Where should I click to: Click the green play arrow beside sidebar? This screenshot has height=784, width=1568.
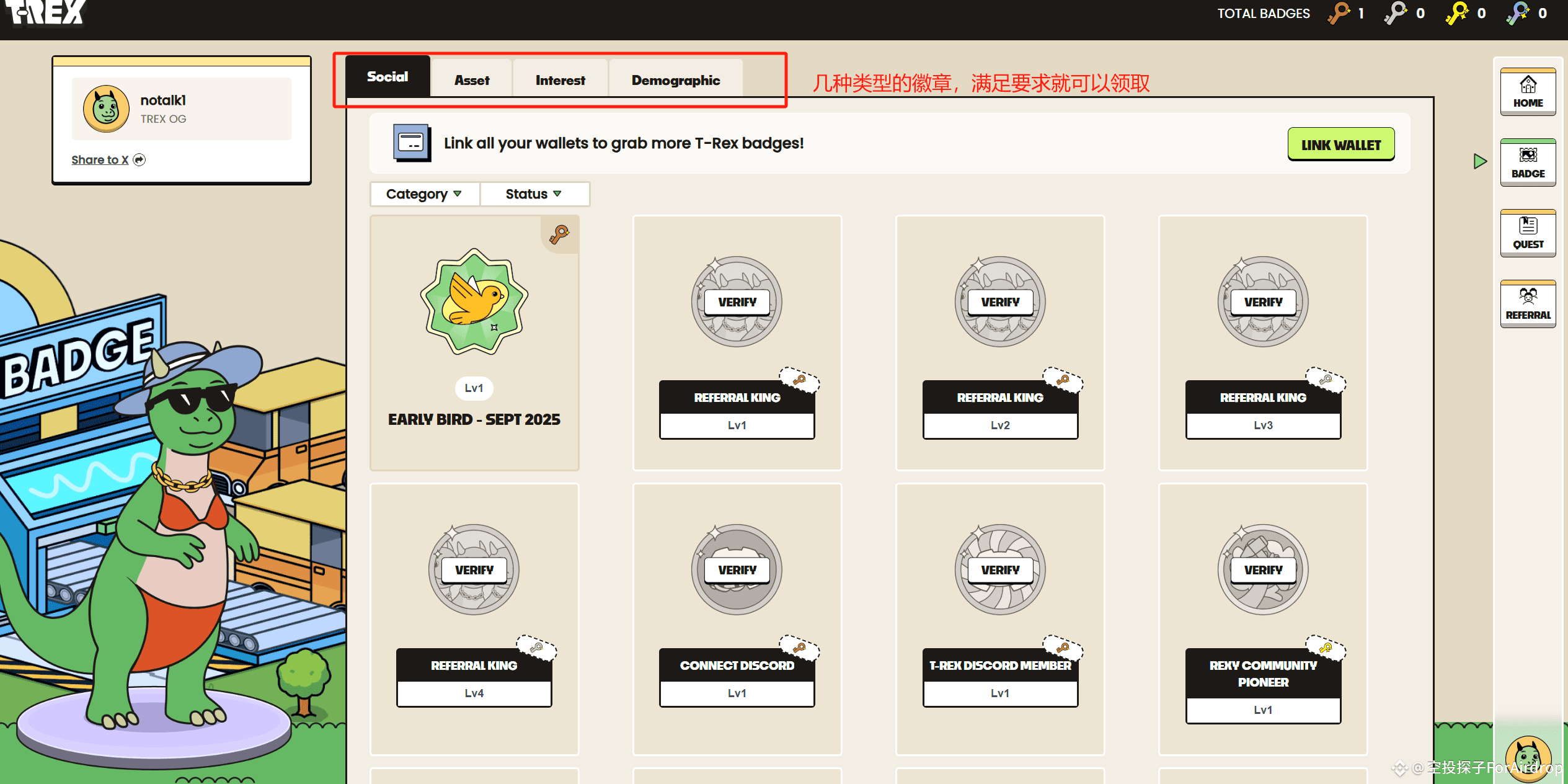[1480, 162]
